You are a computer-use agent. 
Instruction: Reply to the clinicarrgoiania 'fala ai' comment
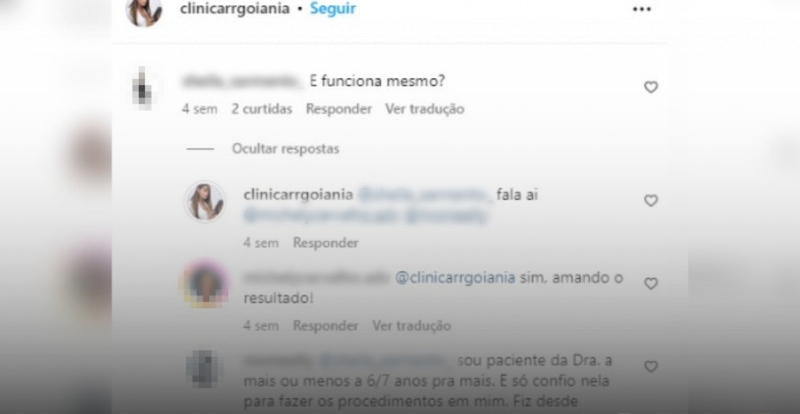click(x=326, y=242)
